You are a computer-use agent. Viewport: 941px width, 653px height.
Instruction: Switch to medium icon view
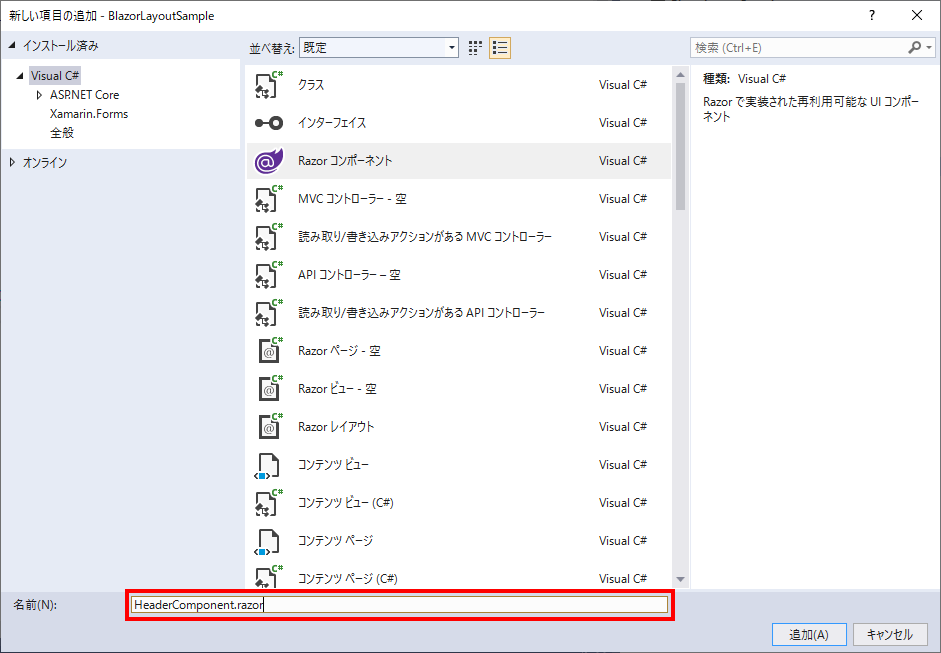click(x=474, y=46)
